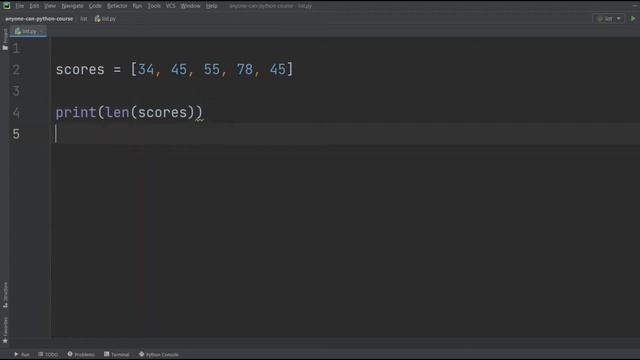Open the Tools menu
The height and width of the screenshot is (360, 640).
click(154, 6)
